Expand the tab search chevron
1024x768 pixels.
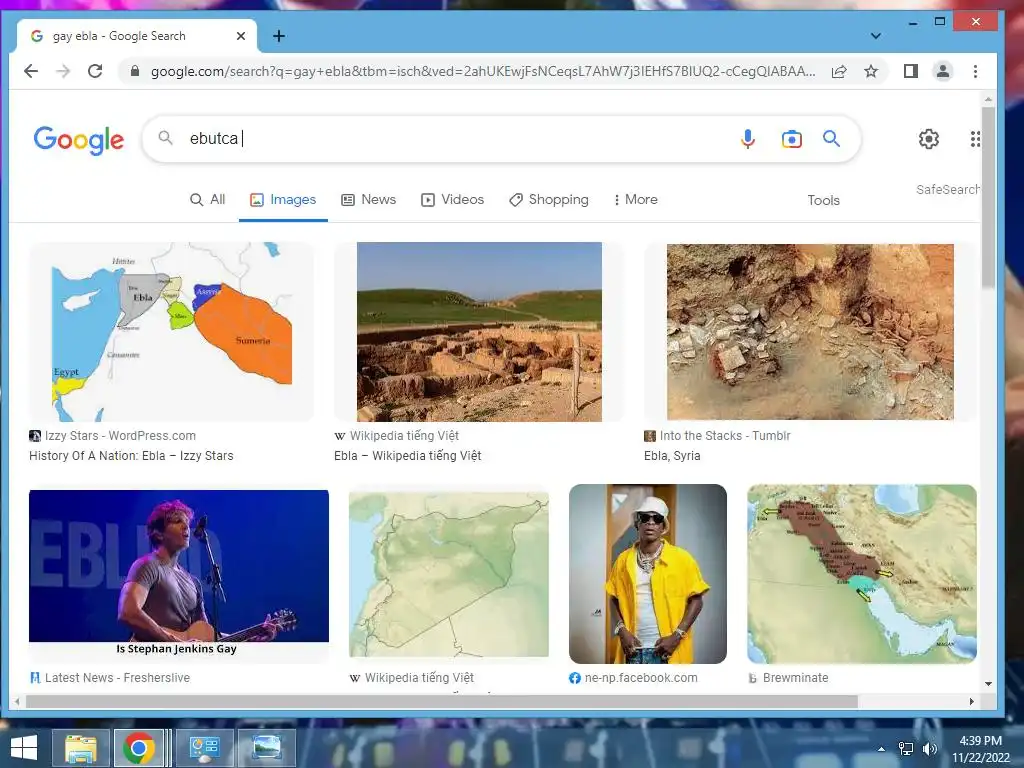[x=876, y=36]
